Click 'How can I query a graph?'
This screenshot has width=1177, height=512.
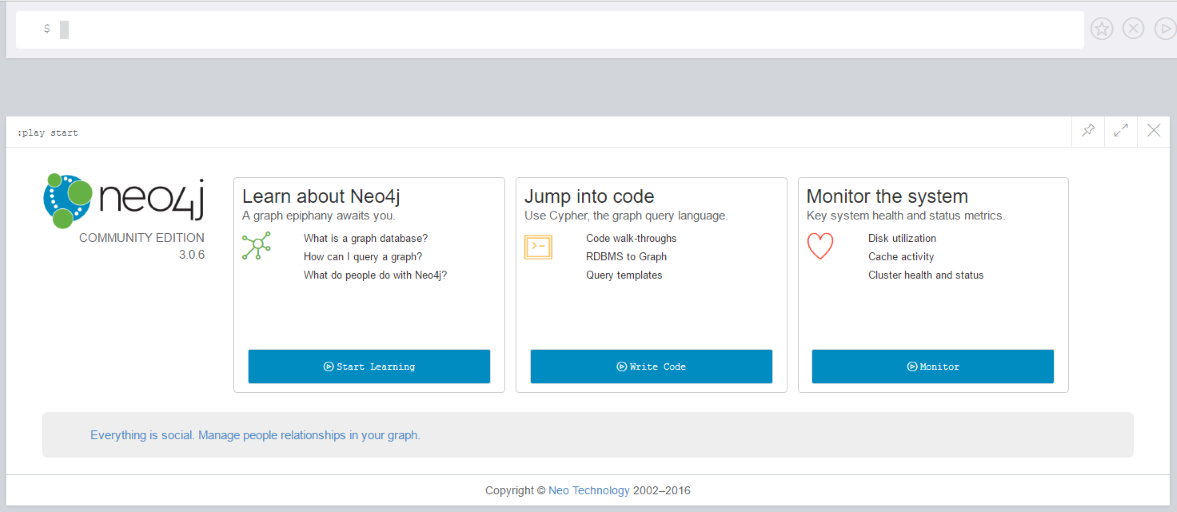click(363, 257)
